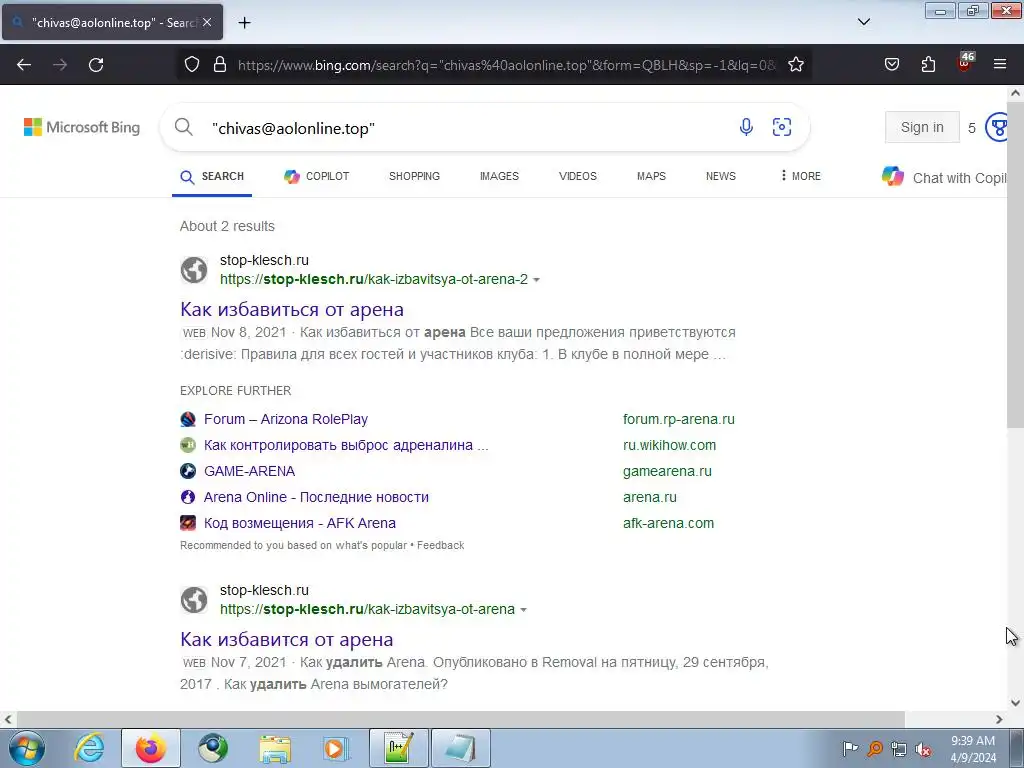Click the gamearena.ru domain link
Image resolution: width=1024 pixels, height=768 pixels.
click(667, 472)
